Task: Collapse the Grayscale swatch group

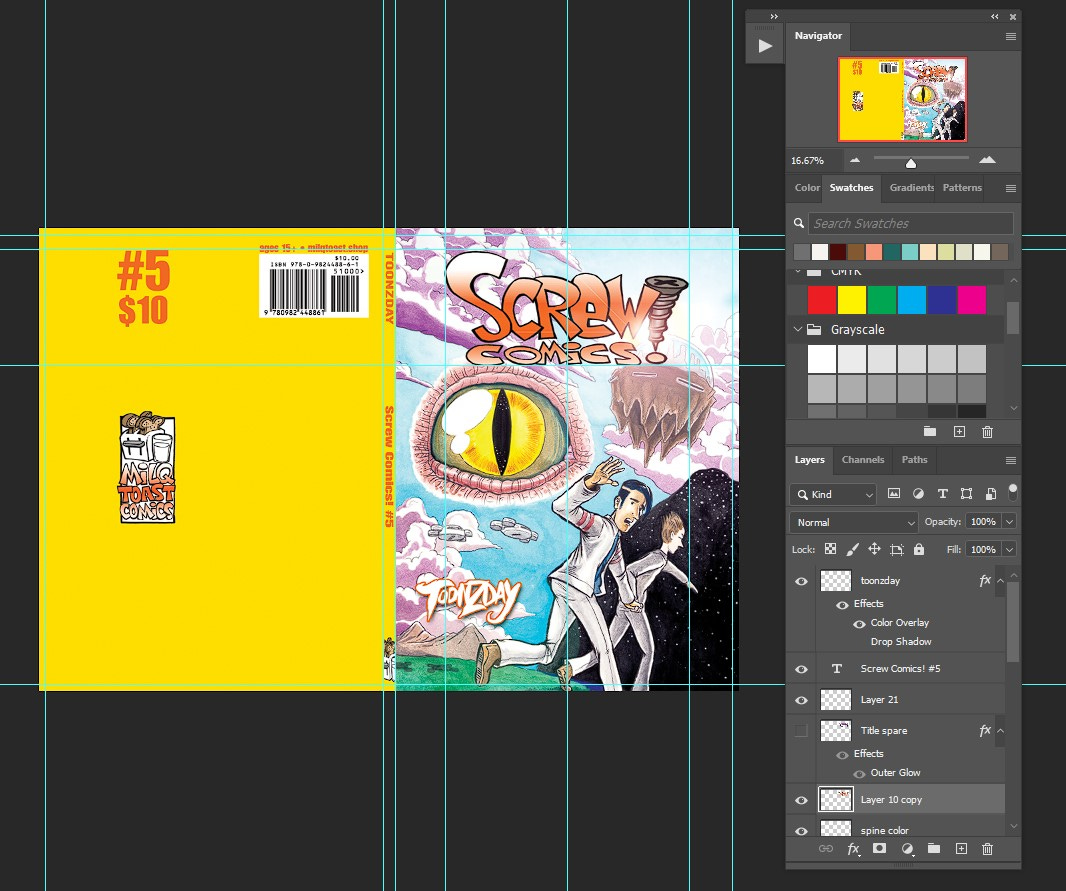Action: (797, 329)
